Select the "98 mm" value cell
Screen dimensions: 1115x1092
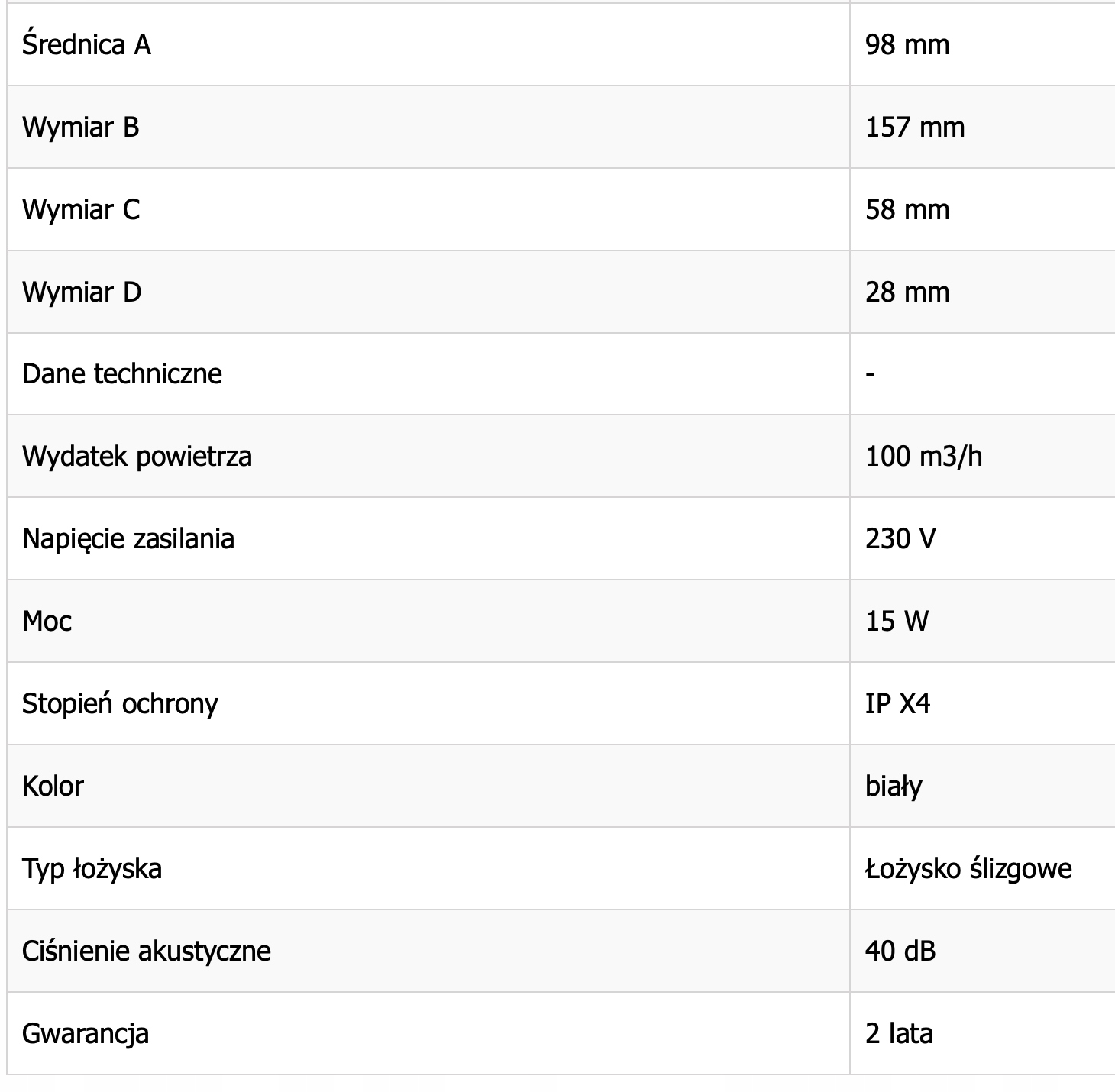[907, 44]
